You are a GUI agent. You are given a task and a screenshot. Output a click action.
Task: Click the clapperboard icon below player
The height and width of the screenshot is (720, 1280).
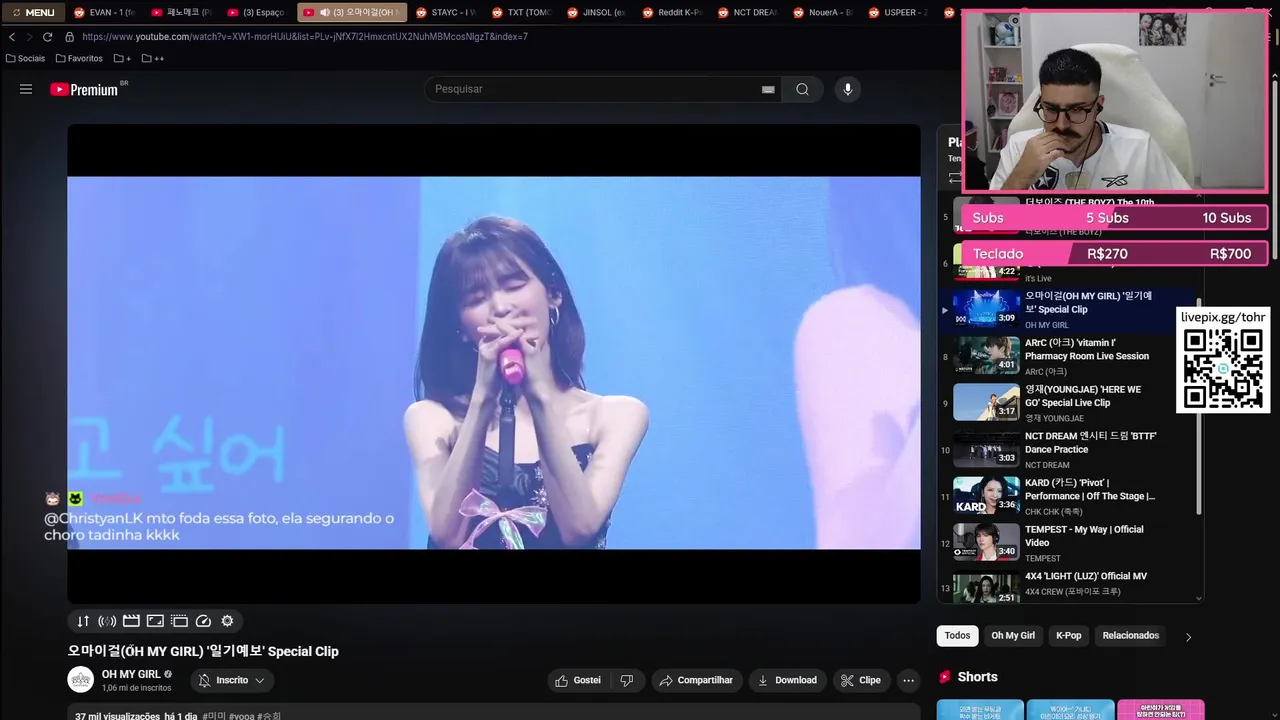(131, 621)
